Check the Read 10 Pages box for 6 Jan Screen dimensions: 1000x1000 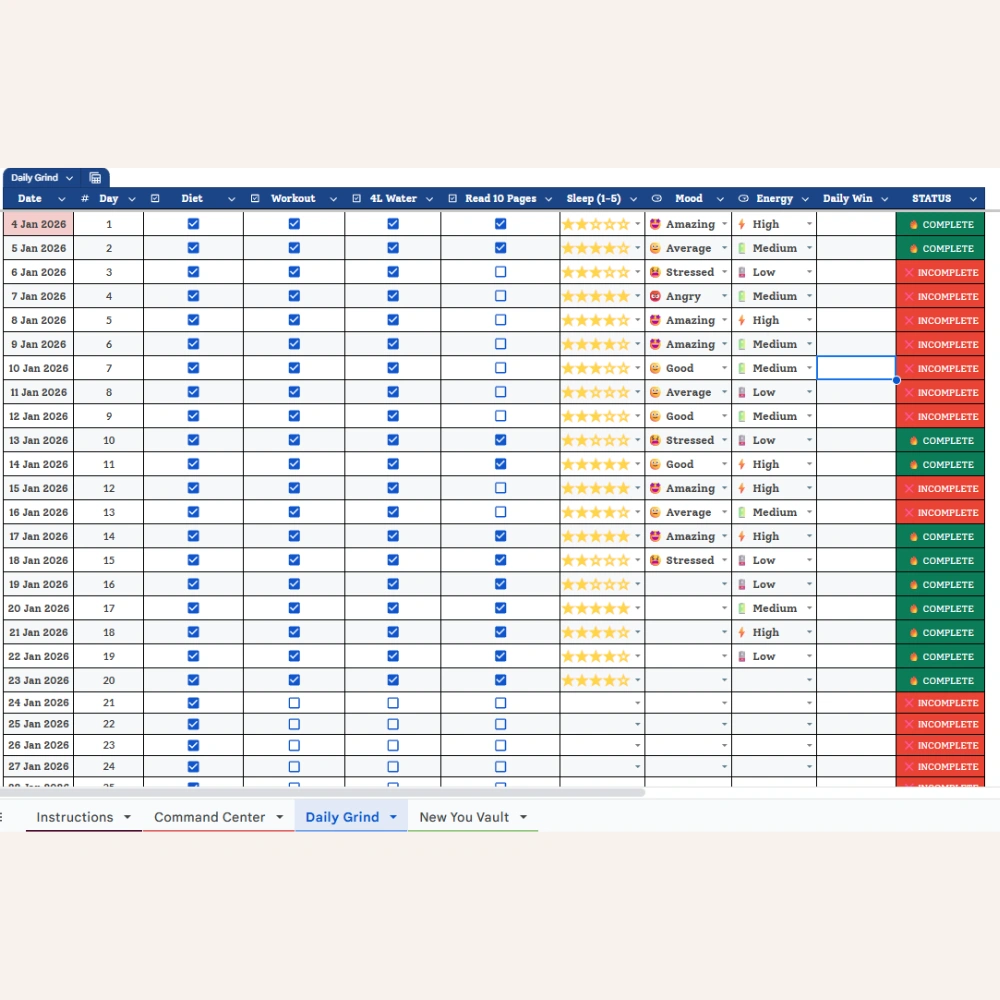501,272
